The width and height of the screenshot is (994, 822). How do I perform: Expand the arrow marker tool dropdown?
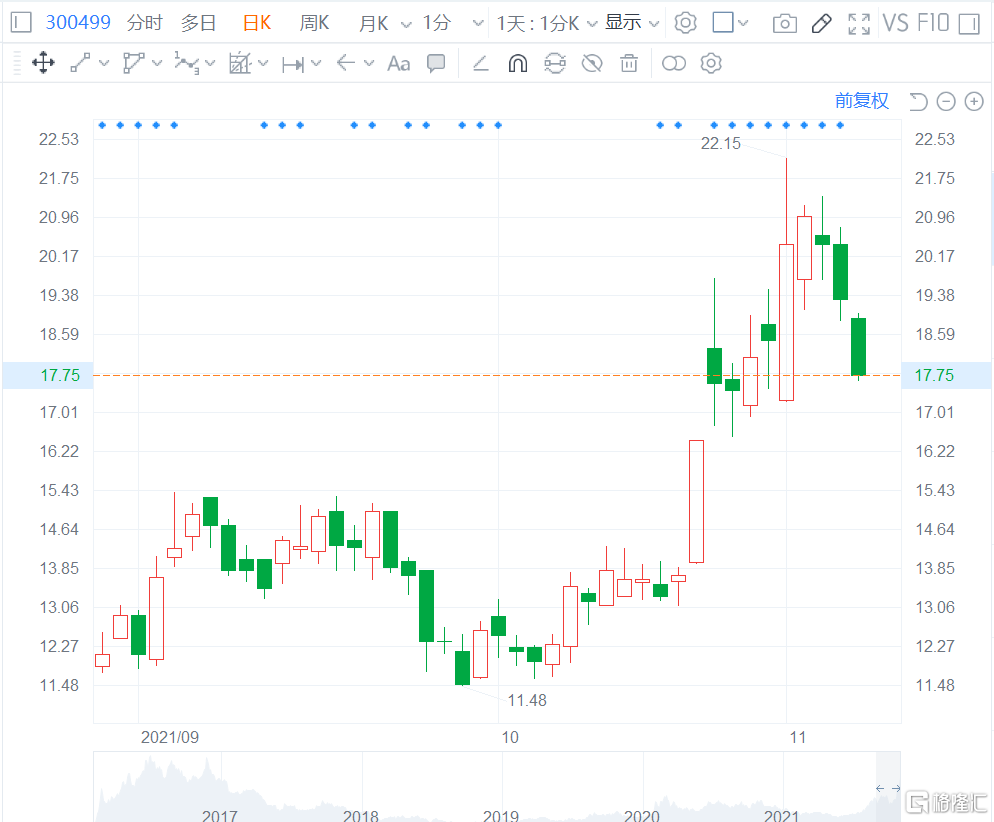(369, 63)
